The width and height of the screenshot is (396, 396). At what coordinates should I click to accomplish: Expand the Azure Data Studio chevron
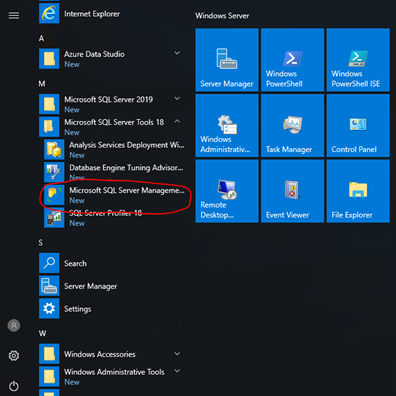coord(177,53)
